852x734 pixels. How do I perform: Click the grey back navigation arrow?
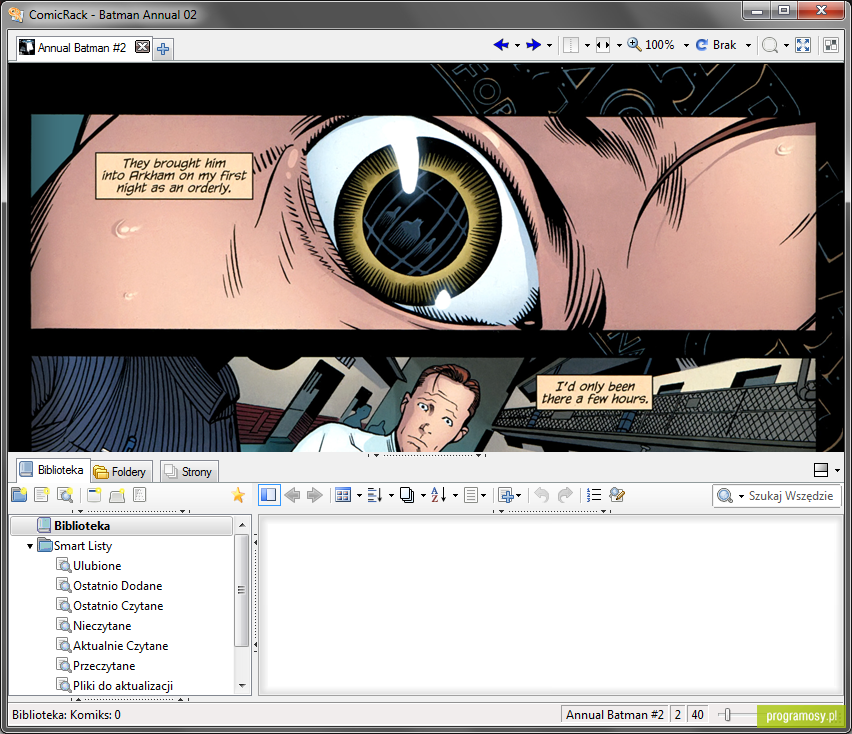point(292,495)
